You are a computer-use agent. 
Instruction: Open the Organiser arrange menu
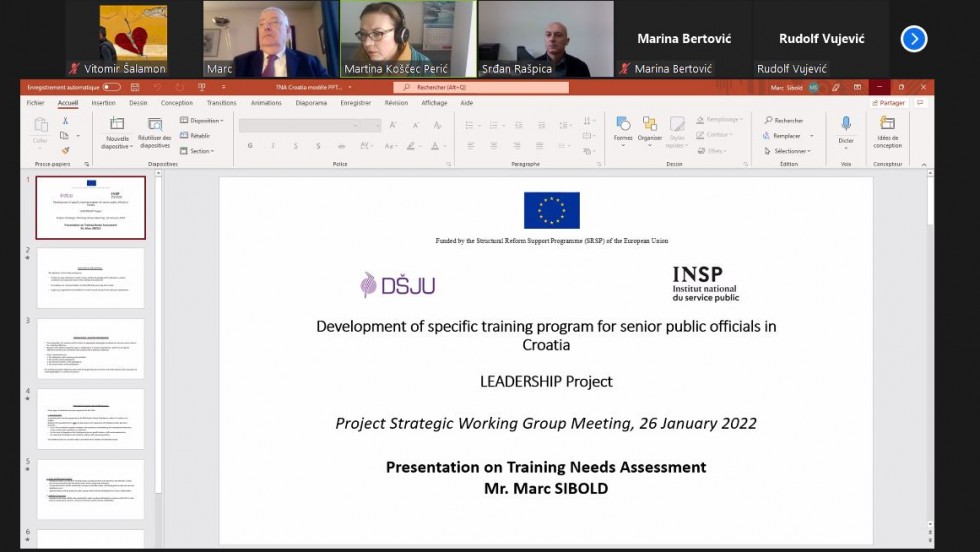649,129
